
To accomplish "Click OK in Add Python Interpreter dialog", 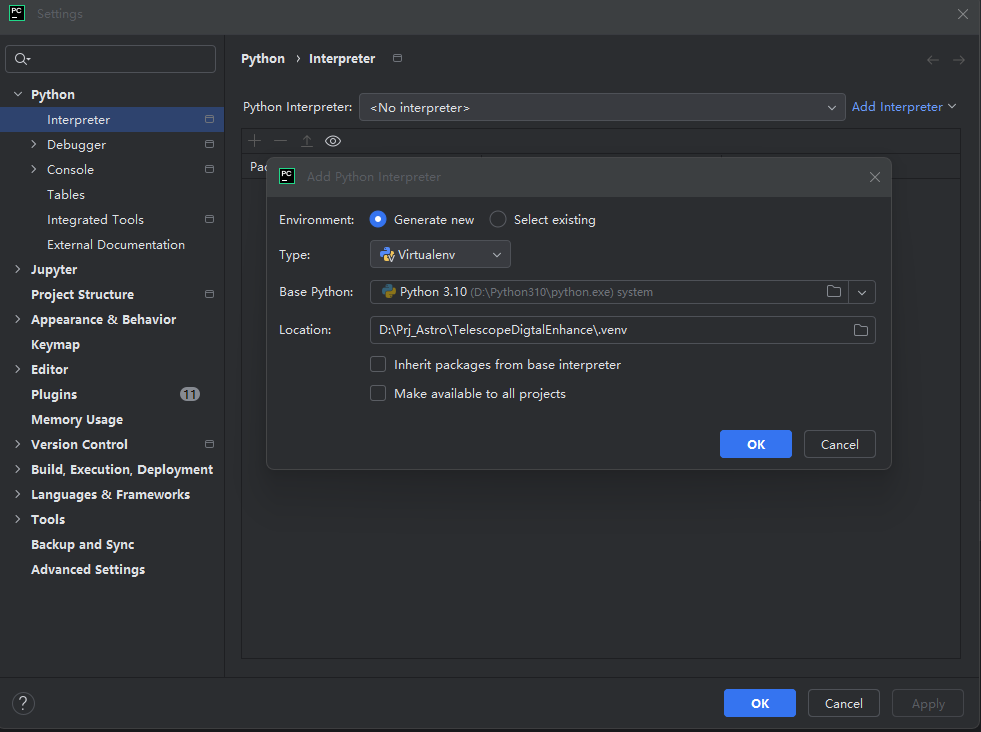I will click(756, 444).
